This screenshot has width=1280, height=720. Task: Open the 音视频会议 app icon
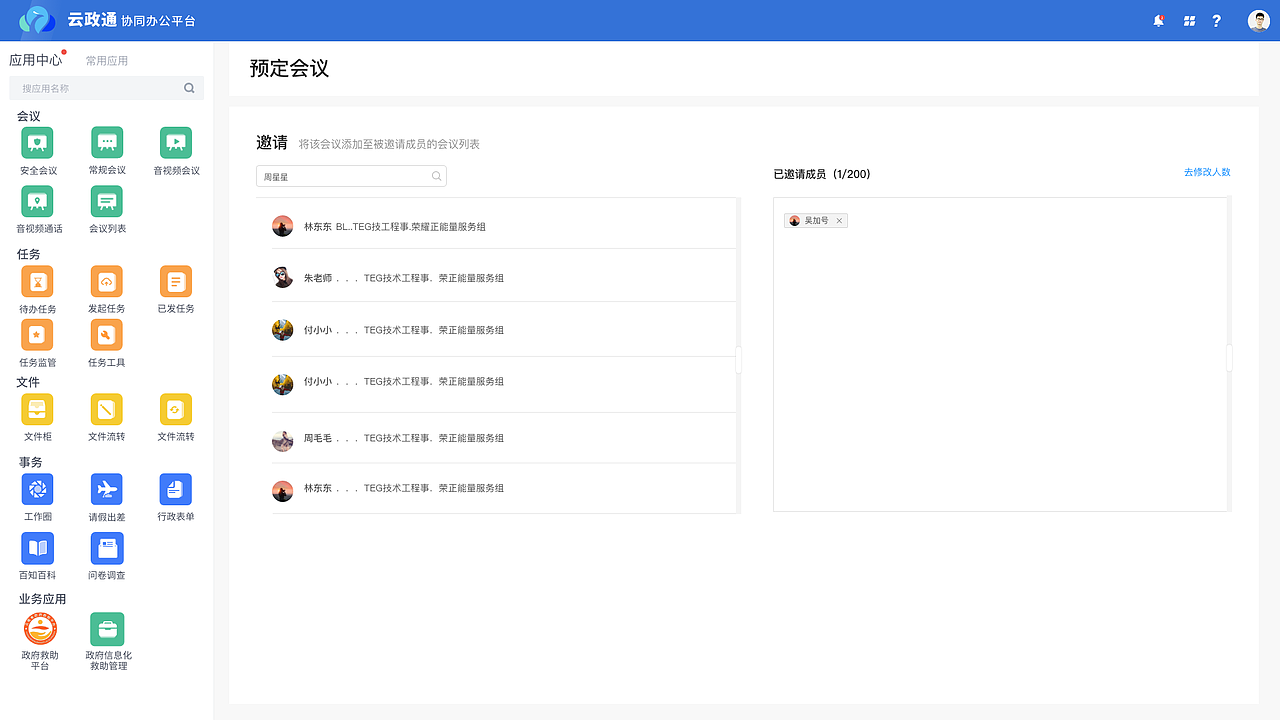coord(176,143)
